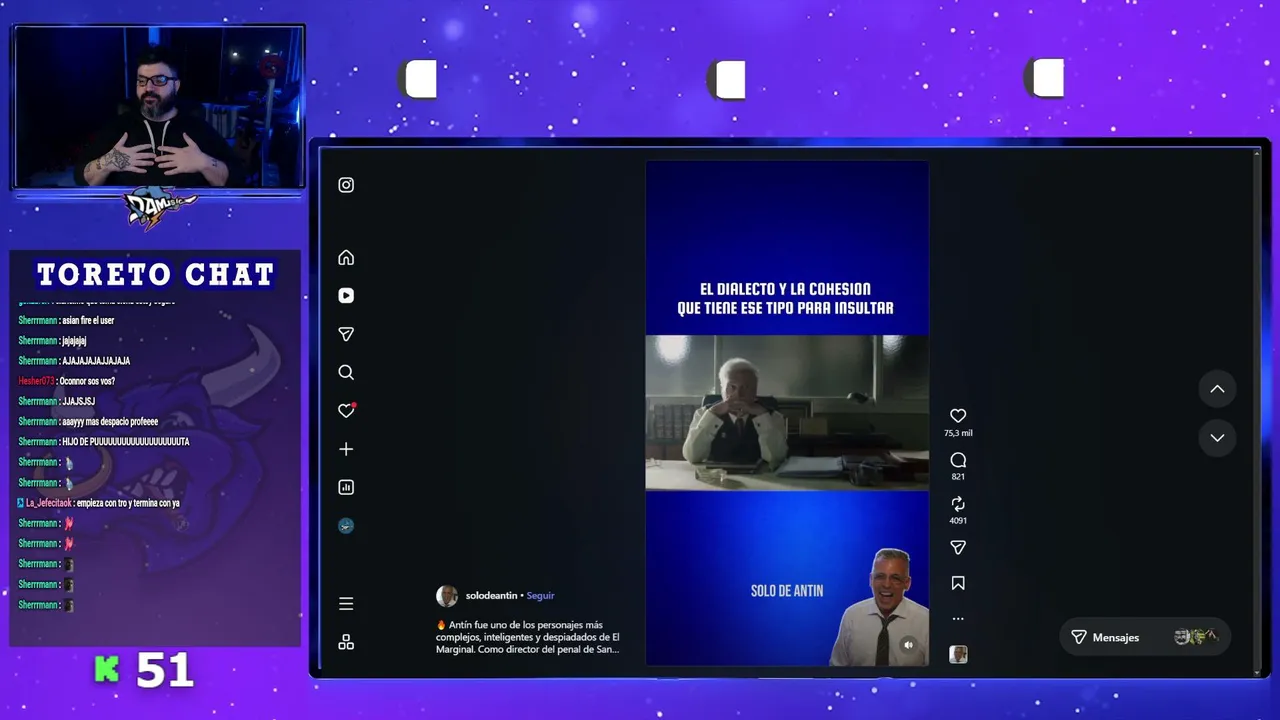Go to the previous reel with the up chevron

1217,389
